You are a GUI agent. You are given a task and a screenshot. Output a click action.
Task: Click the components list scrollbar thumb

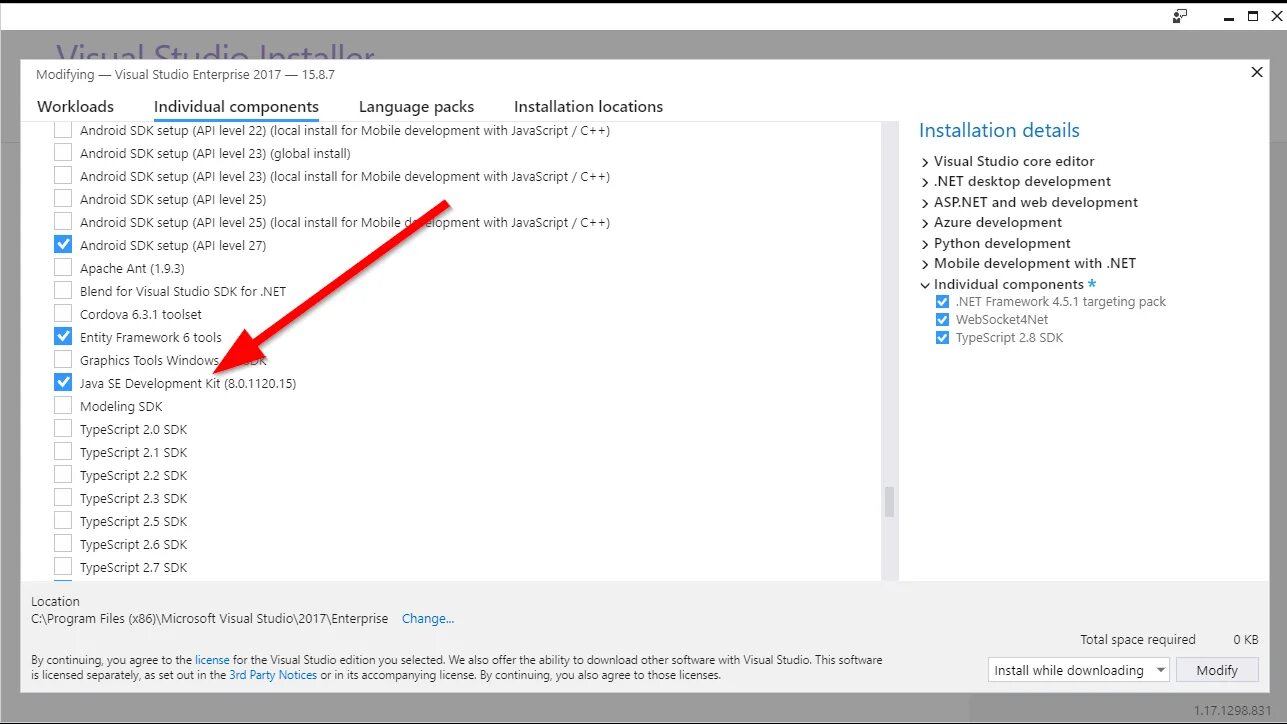tap(889, 502)
